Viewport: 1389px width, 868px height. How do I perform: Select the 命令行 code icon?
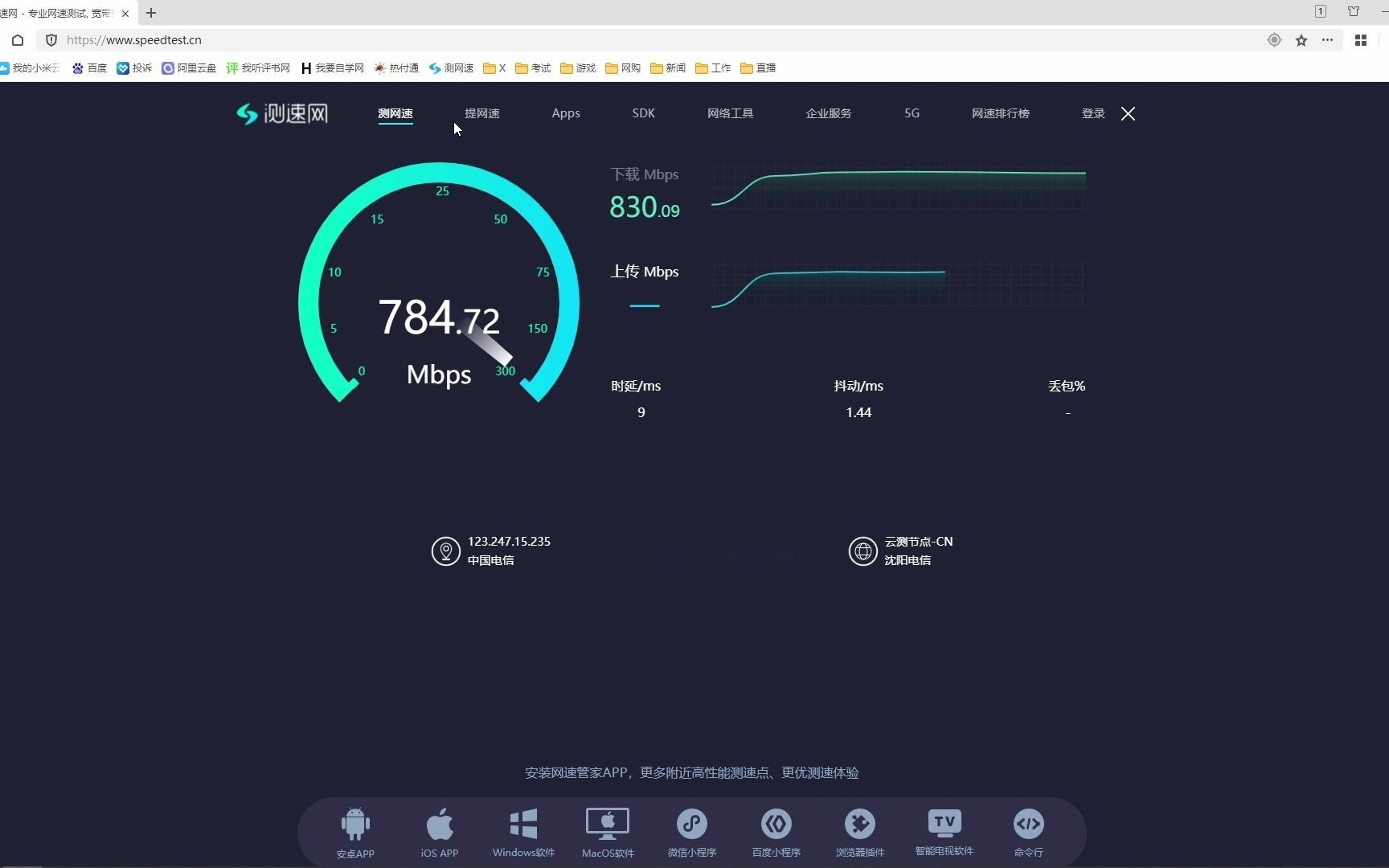pos(1027,822)
